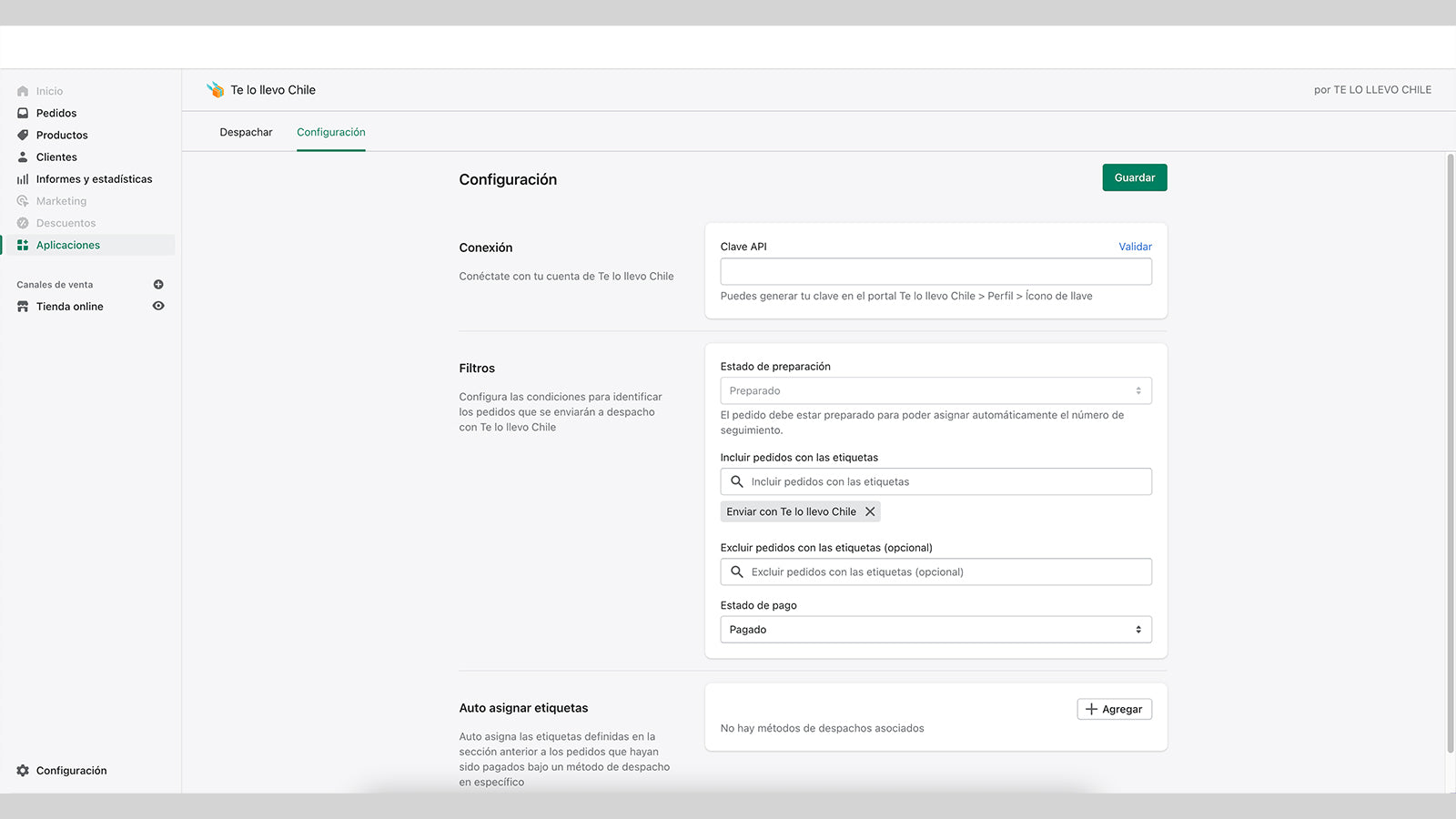Click 'por TE LO LLEVO CHILE' text
1456x819 pixels.
tap(1372, 90)
